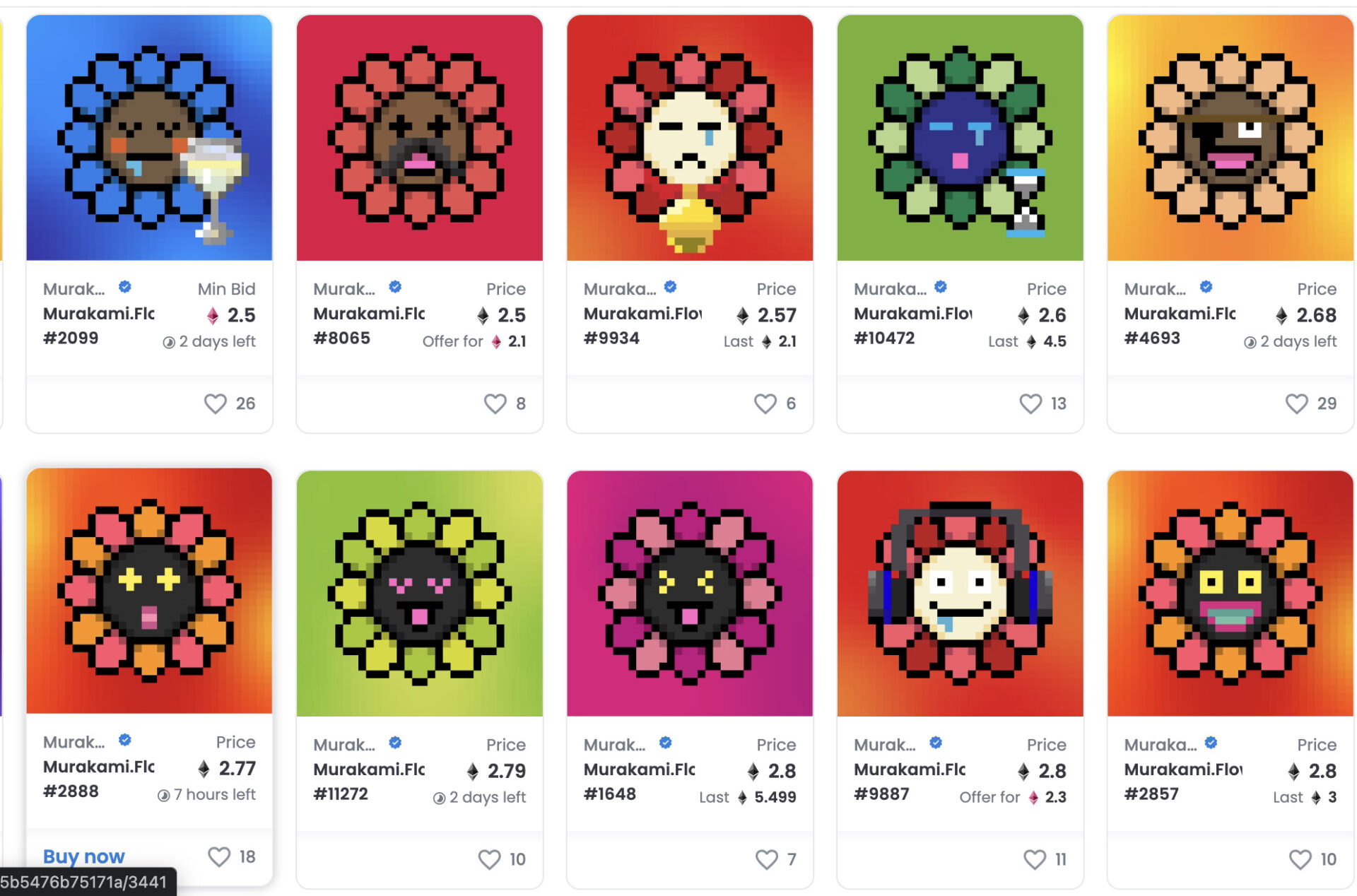Like #10472 via heart icon
1357x896 pixels.
(x=1030, y=403)
